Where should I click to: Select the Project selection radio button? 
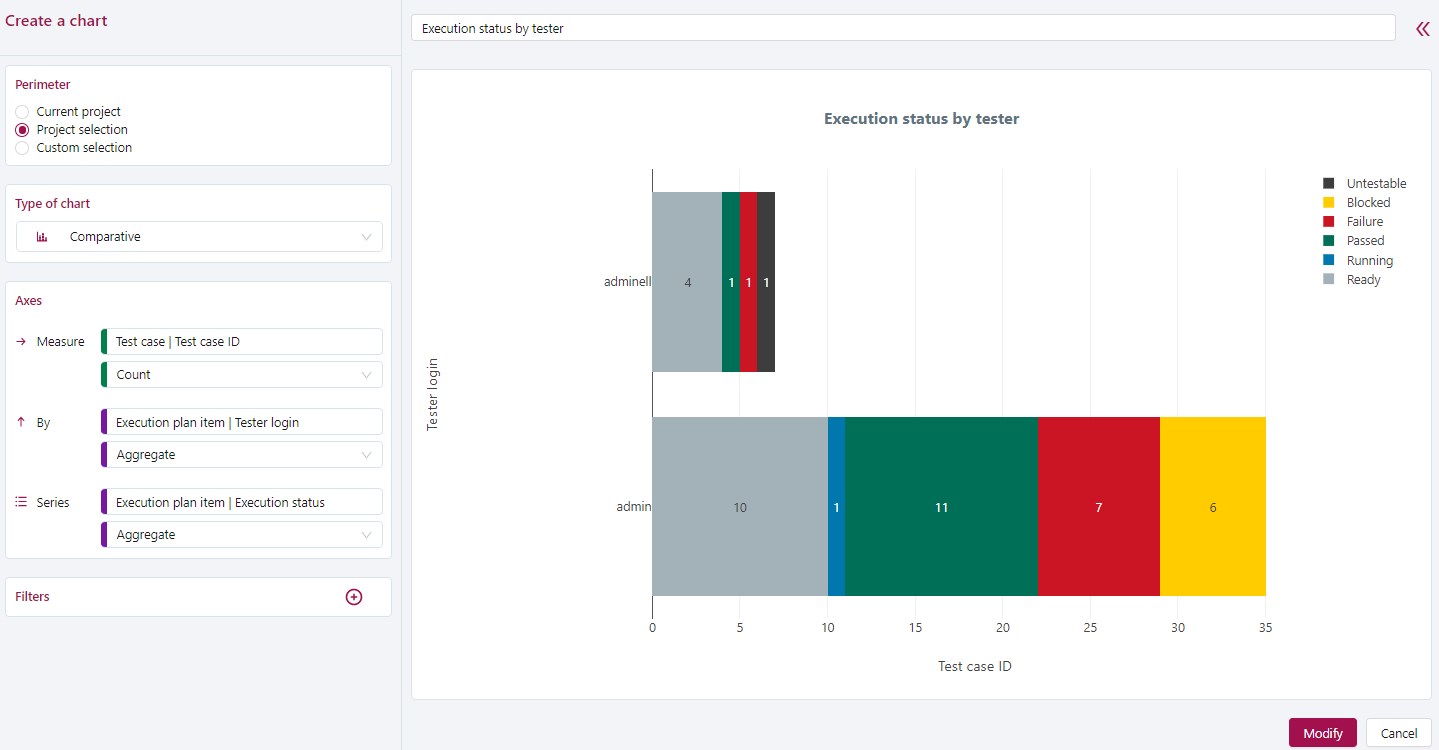(22, 130)
